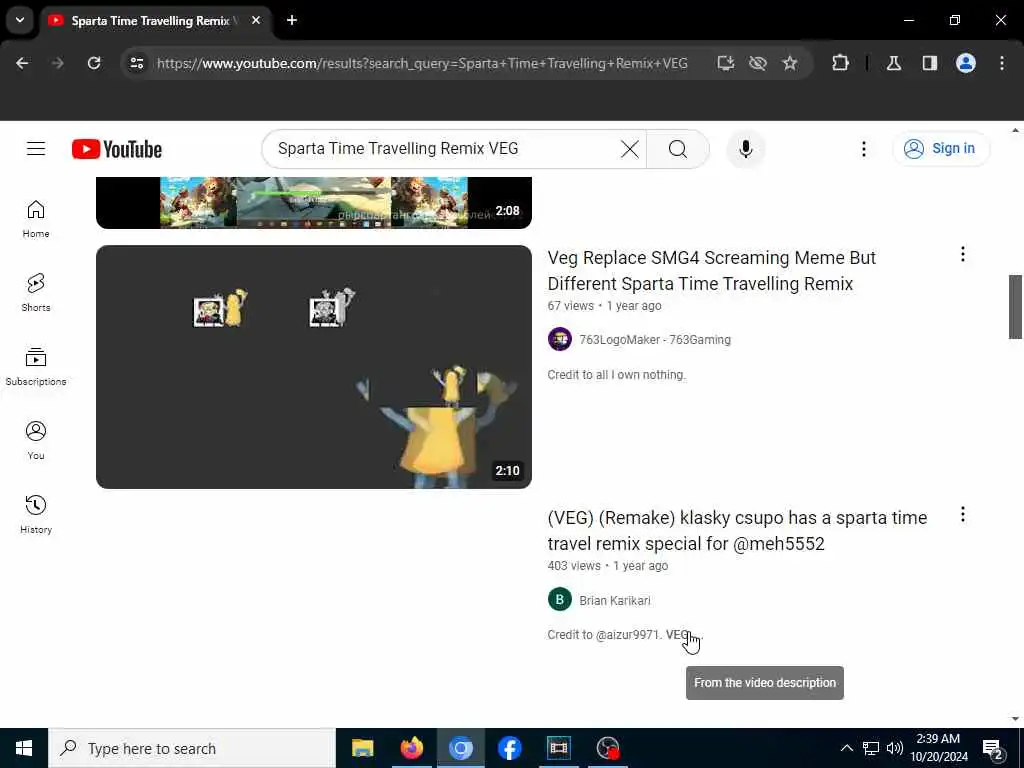This screenshot has width=1024, height=768.
Task: Open YouTube settings three-dot menu near Sign in
Action: (x=863, y=149)
